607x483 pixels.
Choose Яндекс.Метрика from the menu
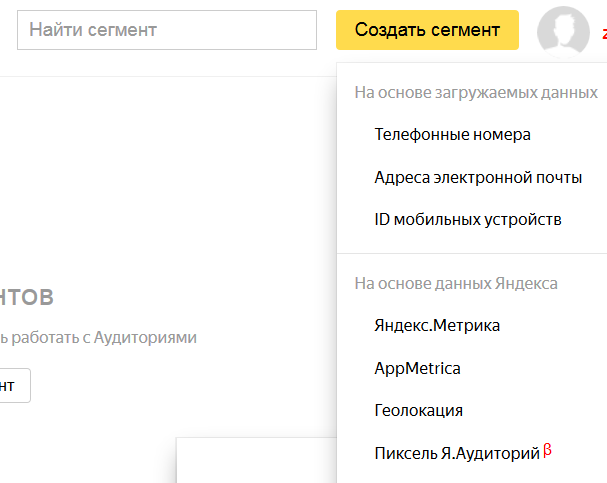[437, 325]
